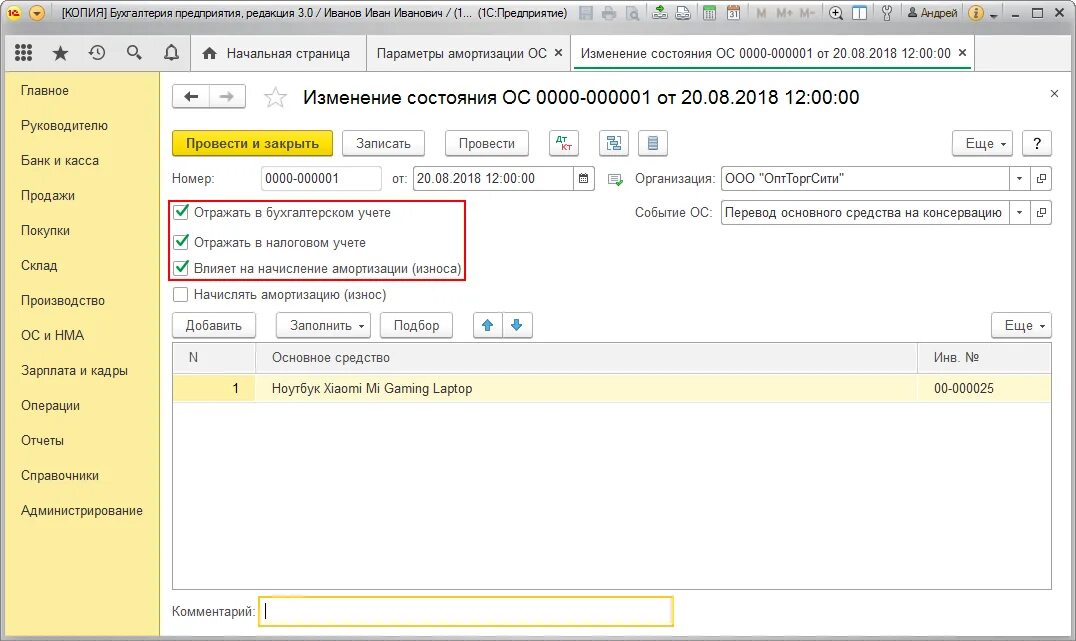The height and width of the screenshot is (641, 1076).
Task: Open the Администрирование section
Action: click(82, 511)
